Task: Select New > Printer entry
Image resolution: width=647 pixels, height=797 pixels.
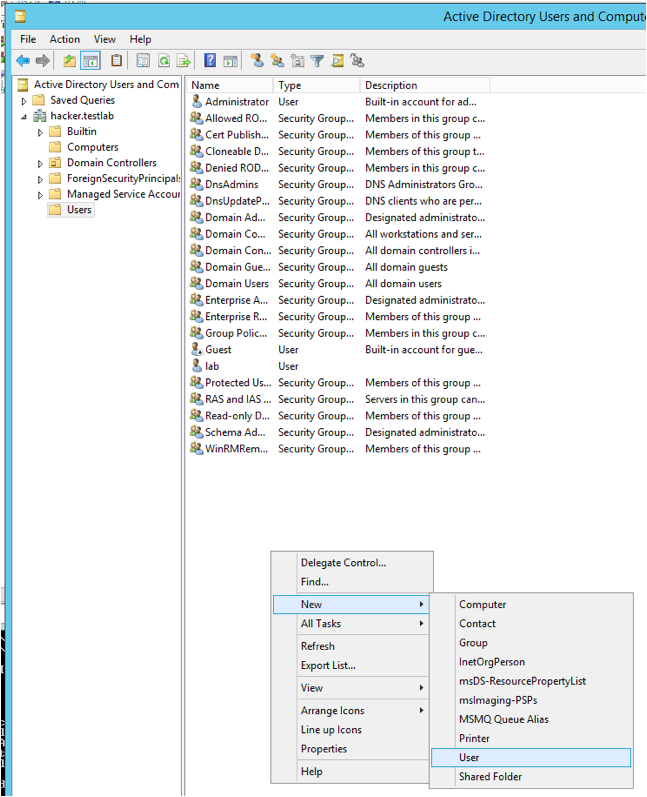Action: pos(531,738)
